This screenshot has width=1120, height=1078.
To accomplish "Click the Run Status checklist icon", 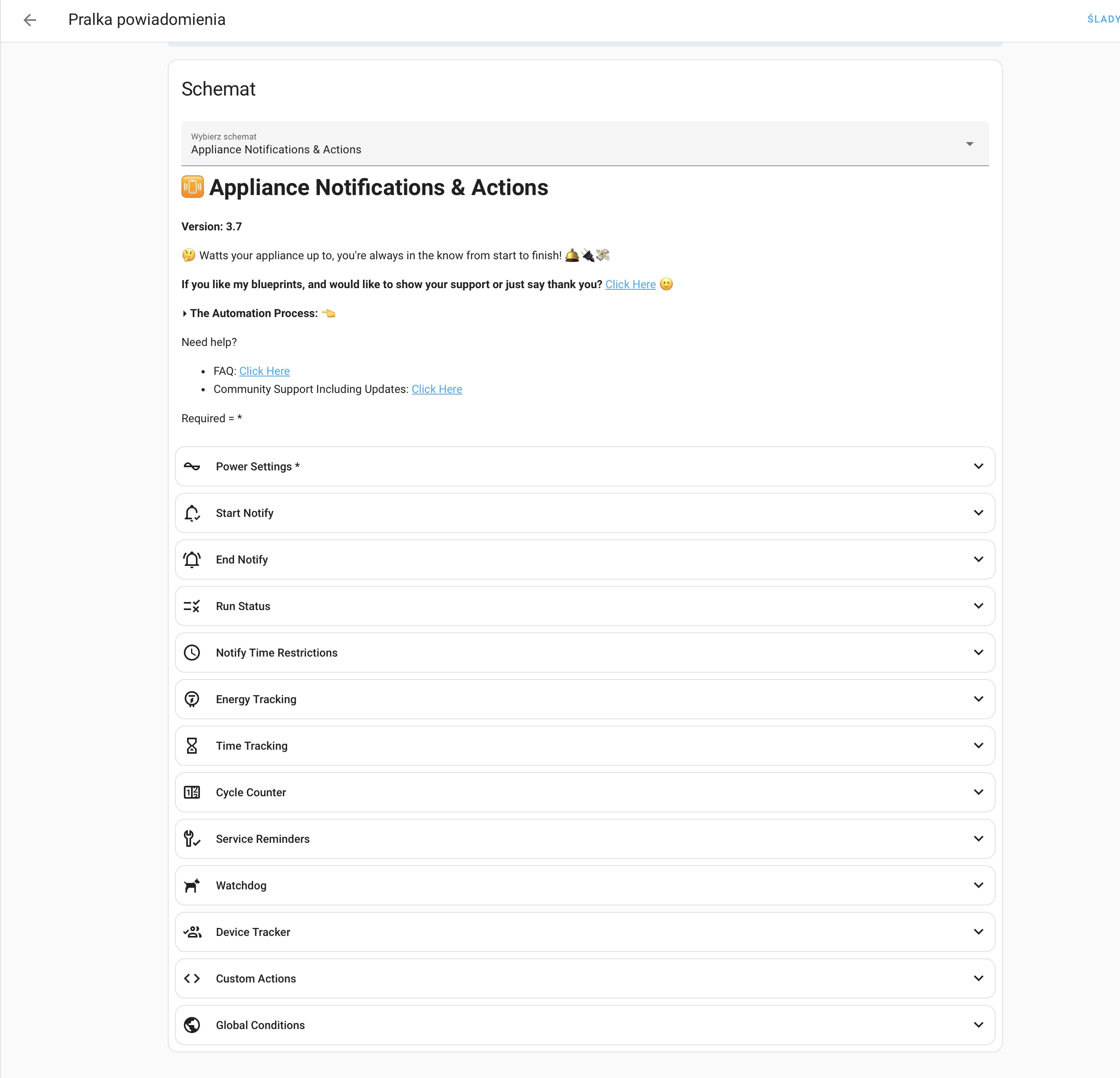I will [192, 606].
